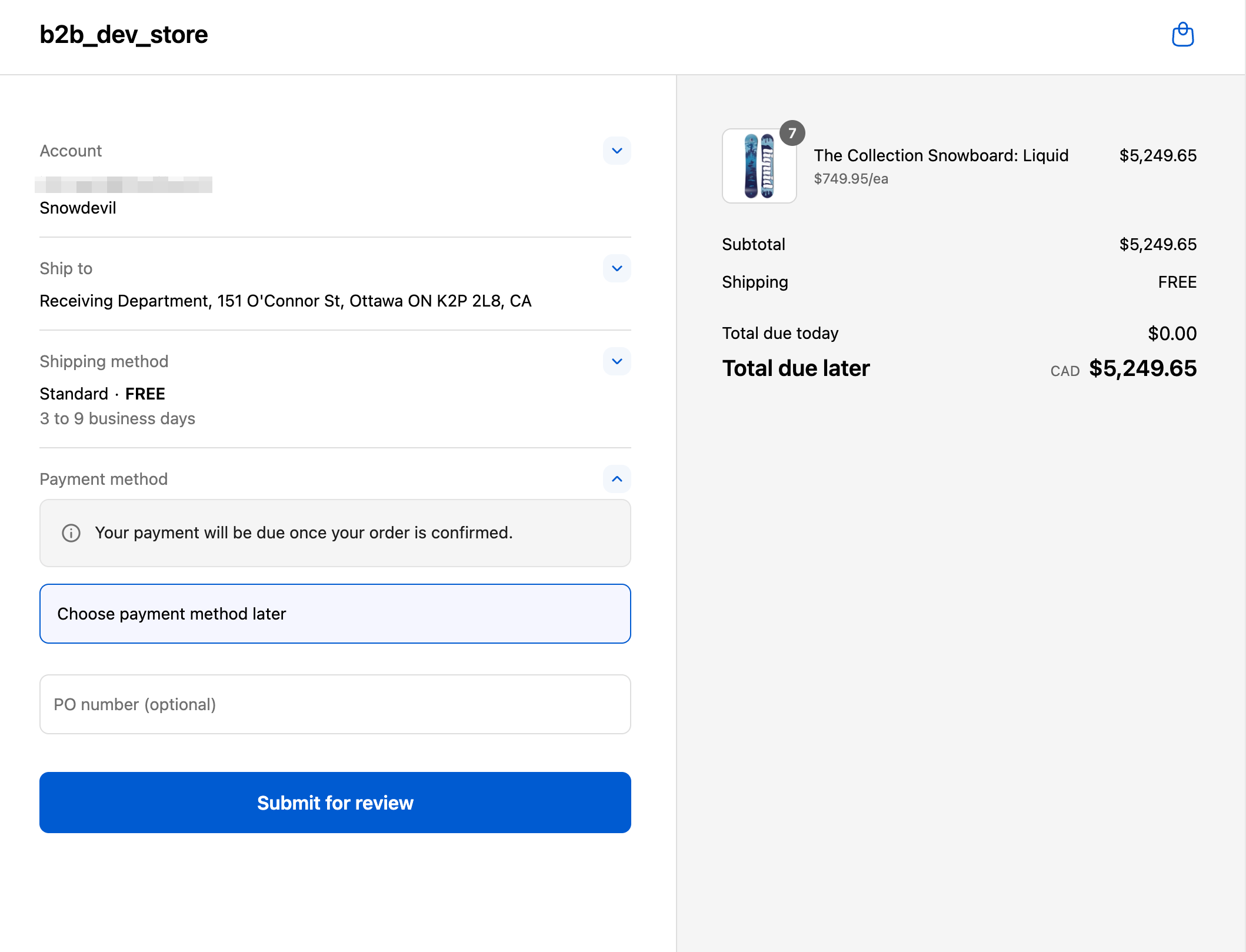Expand the Ship to section chevron

coord(617,268)
